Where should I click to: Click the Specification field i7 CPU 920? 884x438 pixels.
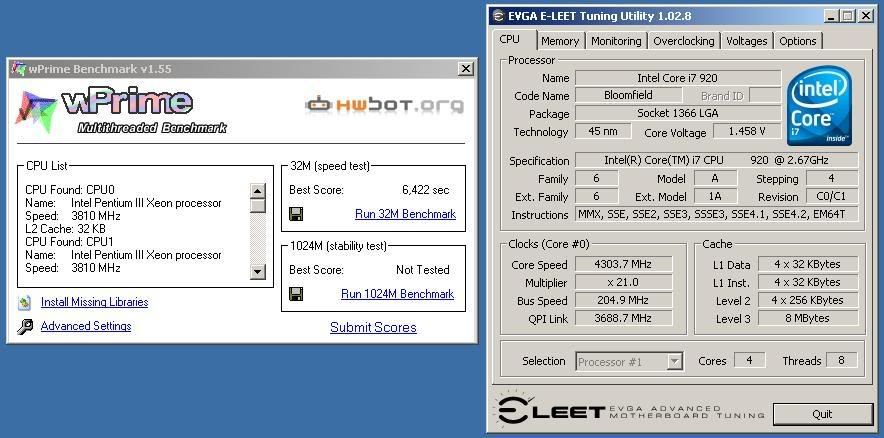tap(717, 160)
